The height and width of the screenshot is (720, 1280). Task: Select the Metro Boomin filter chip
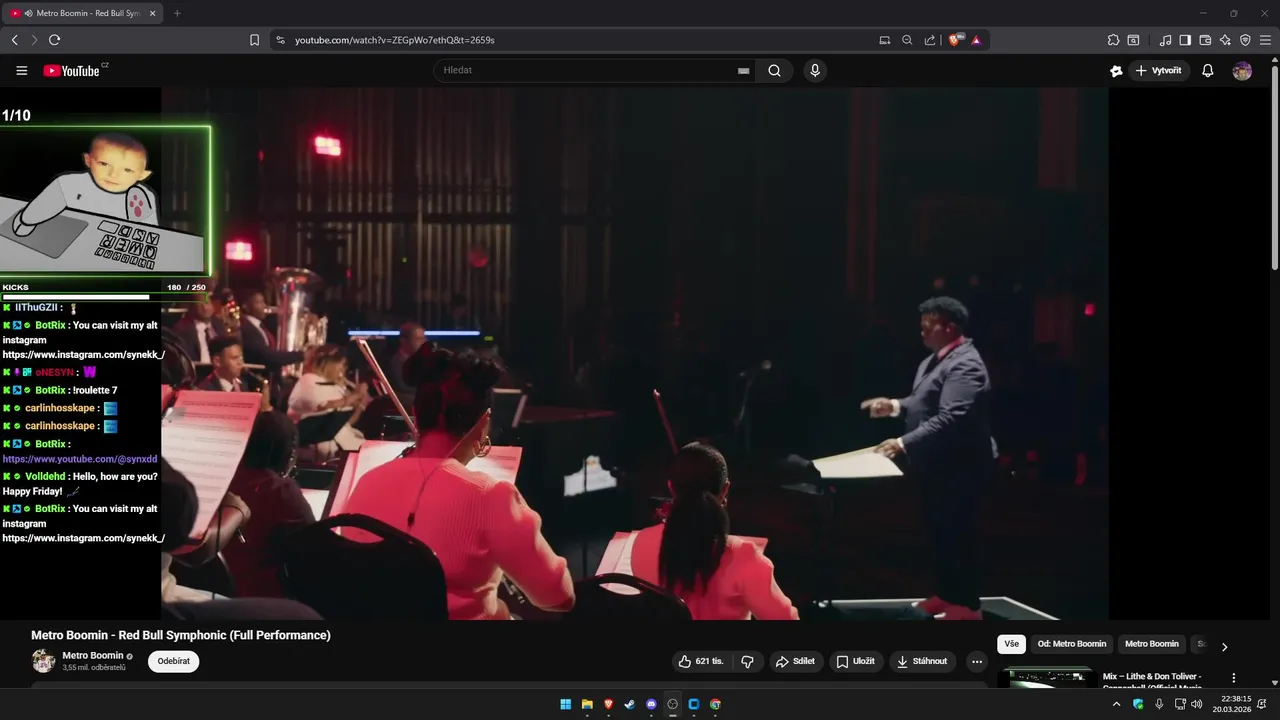1152,644
